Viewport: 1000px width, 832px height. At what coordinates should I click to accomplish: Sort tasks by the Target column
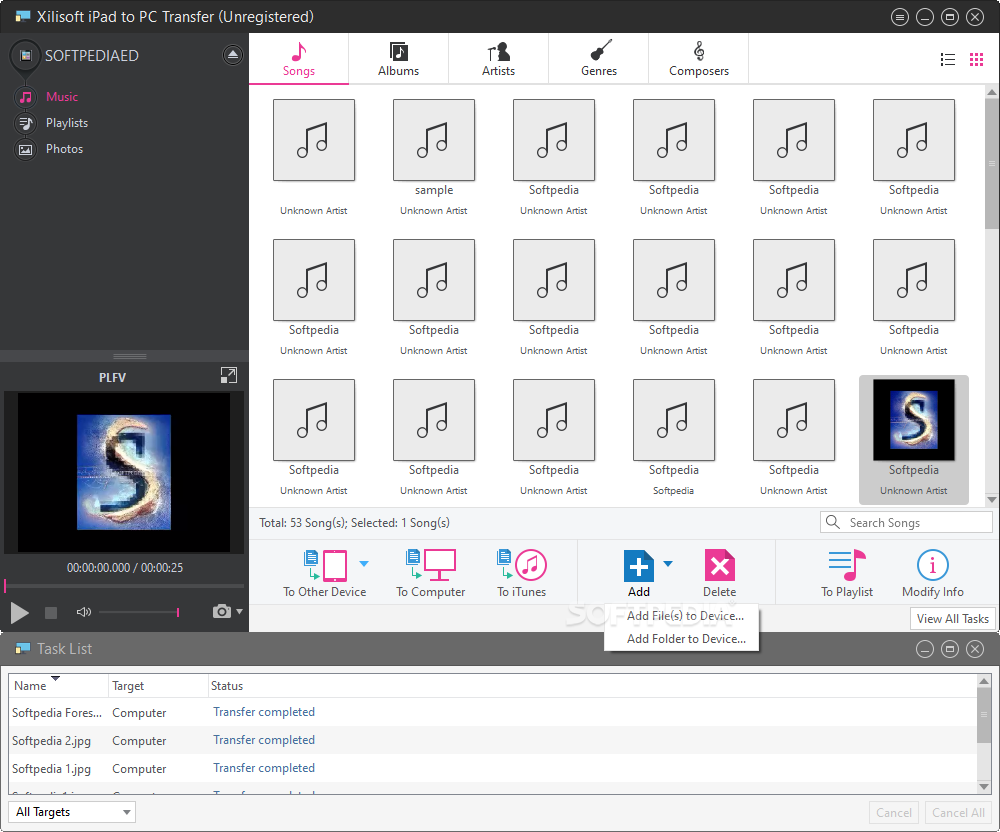pos(158,686)
